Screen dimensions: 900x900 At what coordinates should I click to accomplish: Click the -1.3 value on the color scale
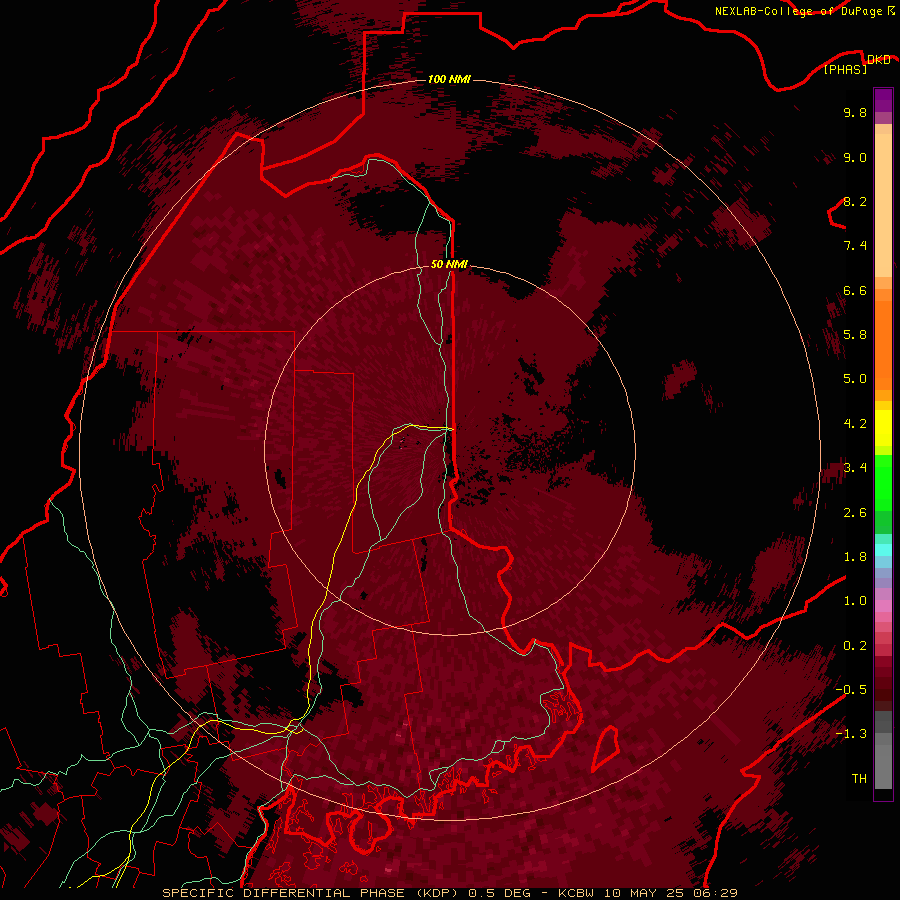click(x=851, y=734)
